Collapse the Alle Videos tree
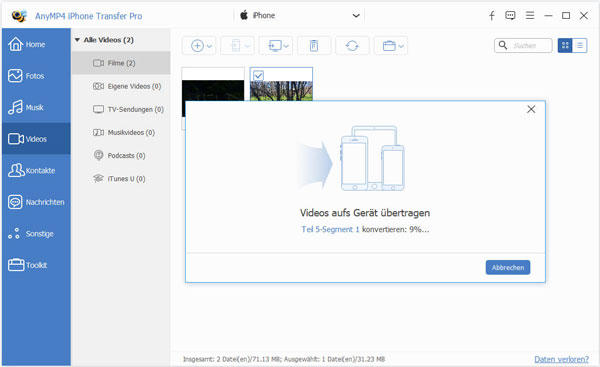The image size is (600, 367). 77,40
